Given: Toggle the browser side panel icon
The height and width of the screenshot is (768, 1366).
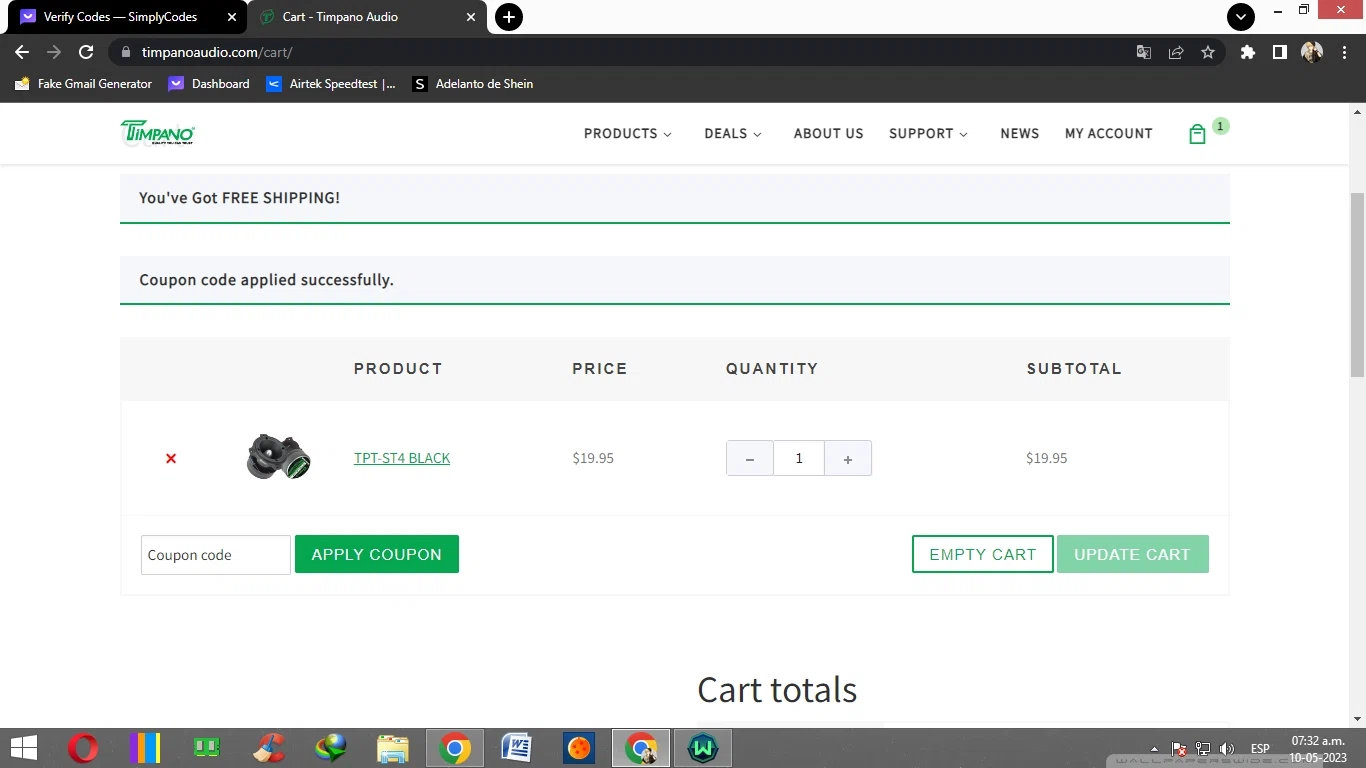Looking at the screenshot, I should coord(1279,52).
